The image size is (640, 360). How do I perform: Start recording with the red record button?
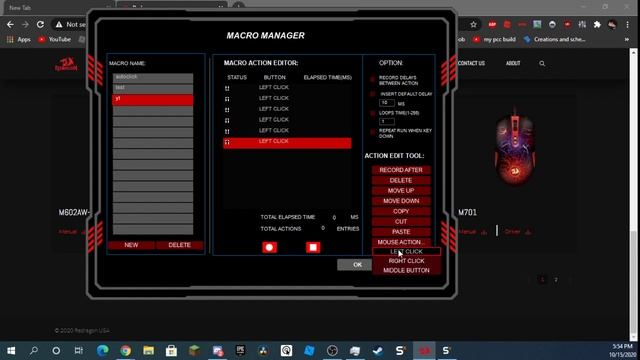269,247
